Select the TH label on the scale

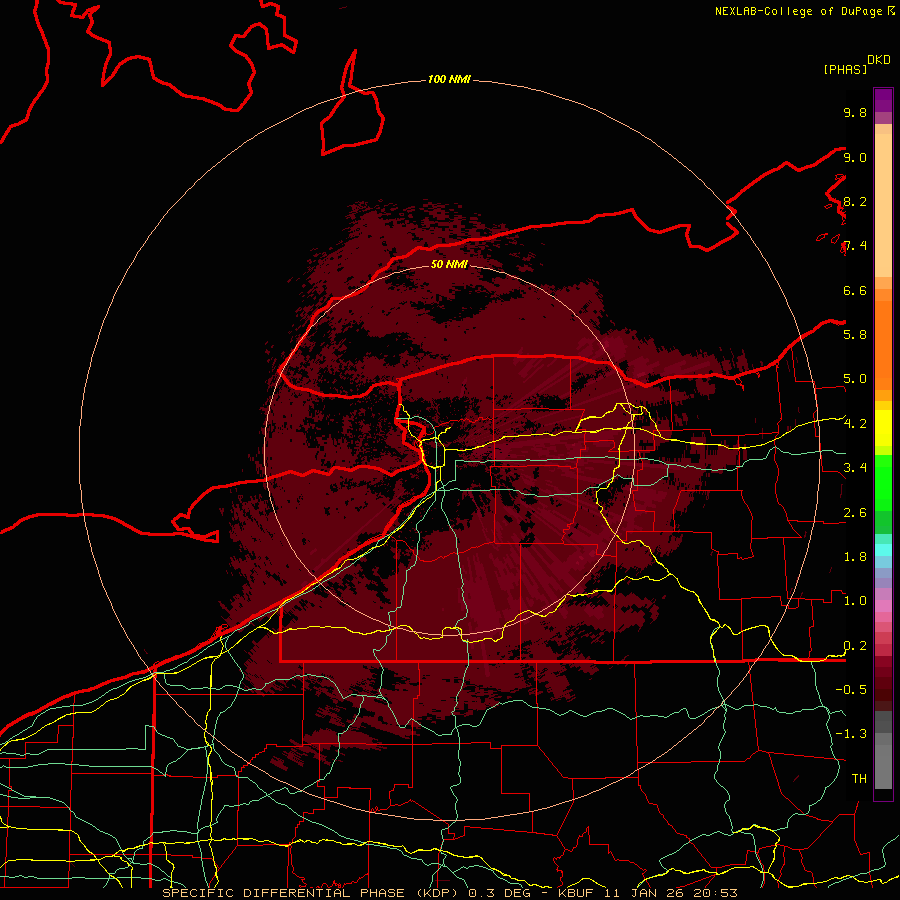[859, 778]
